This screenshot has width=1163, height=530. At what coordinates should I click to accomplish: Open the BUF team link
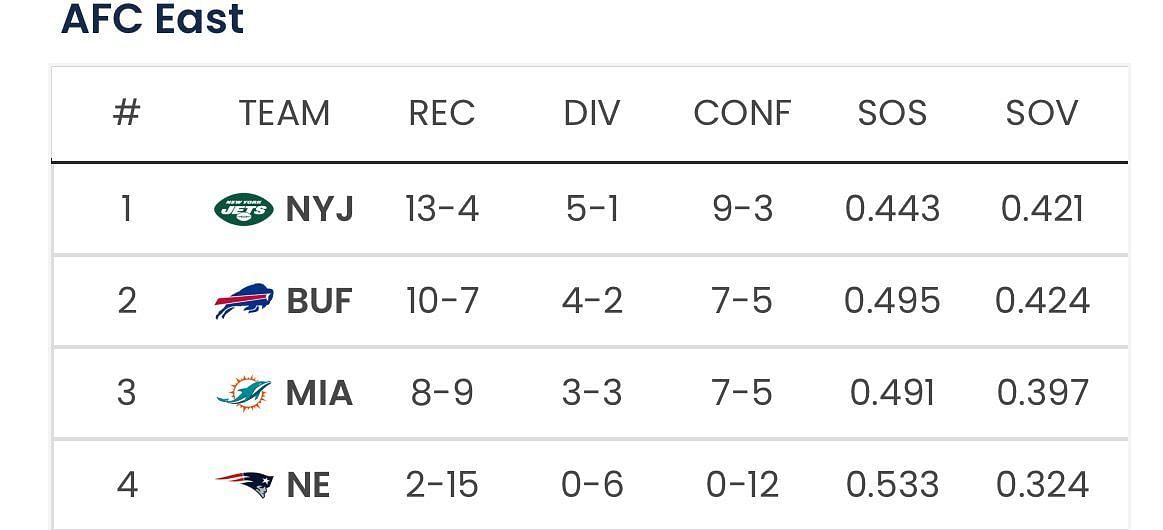(x=319, y=301)
